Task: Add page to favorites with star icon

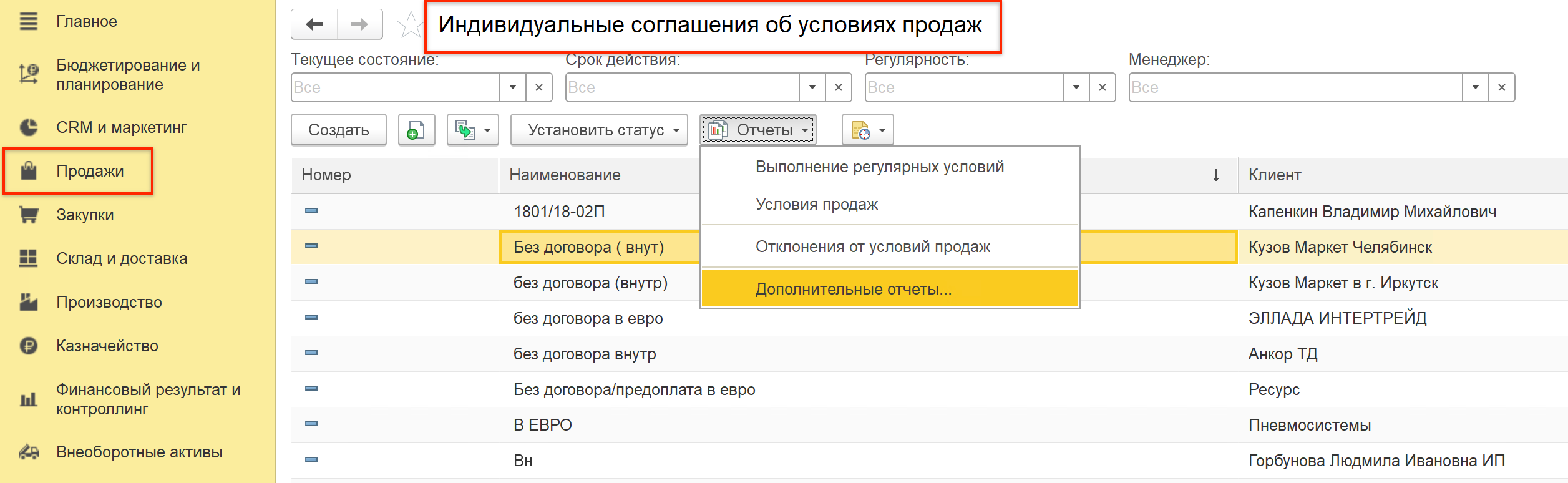Action: [410, 26]
